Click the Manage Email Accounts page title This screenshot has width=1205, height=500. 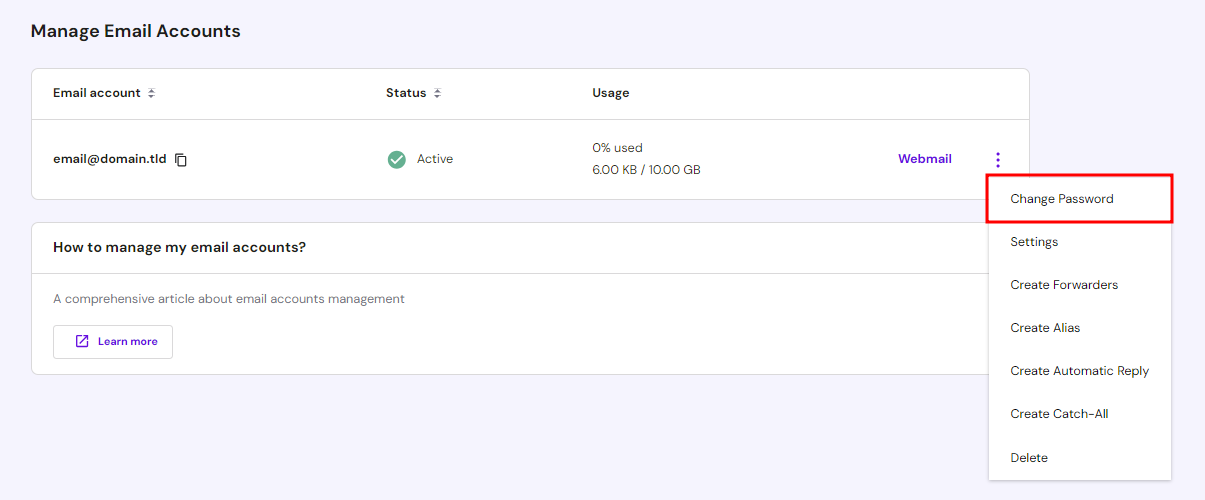pos(135,31)
